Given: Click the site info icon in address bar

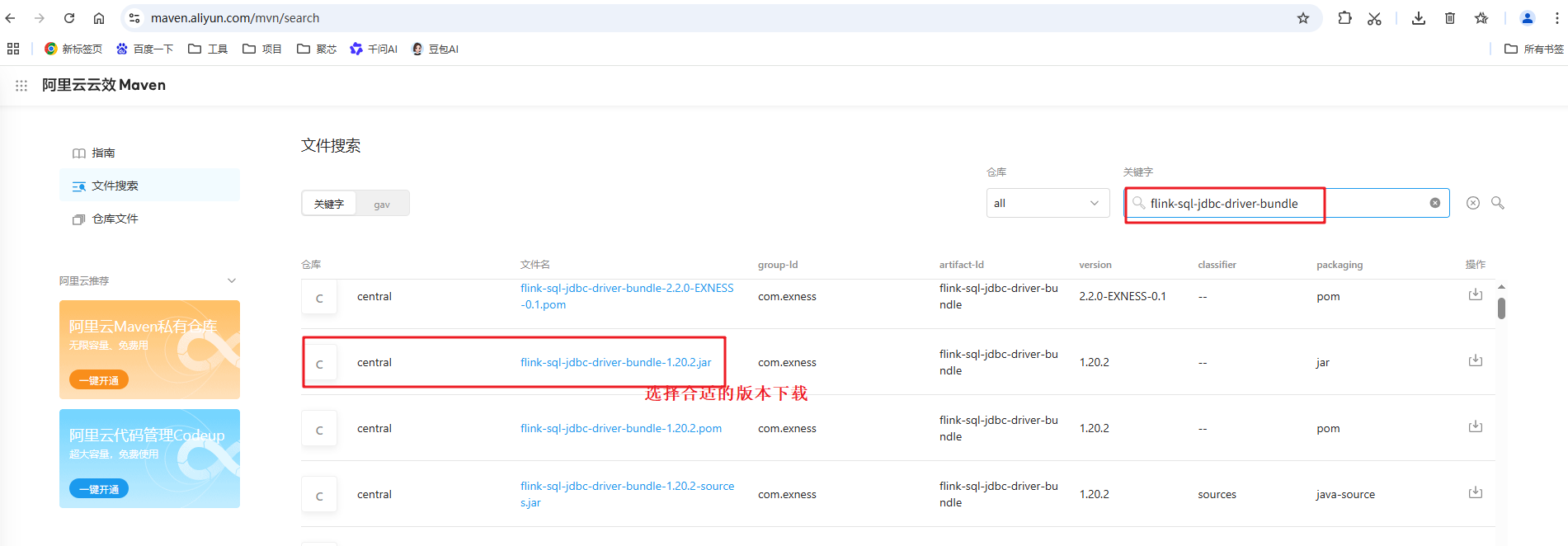Looking at the screenshot, I should click(x=134, y=18).
